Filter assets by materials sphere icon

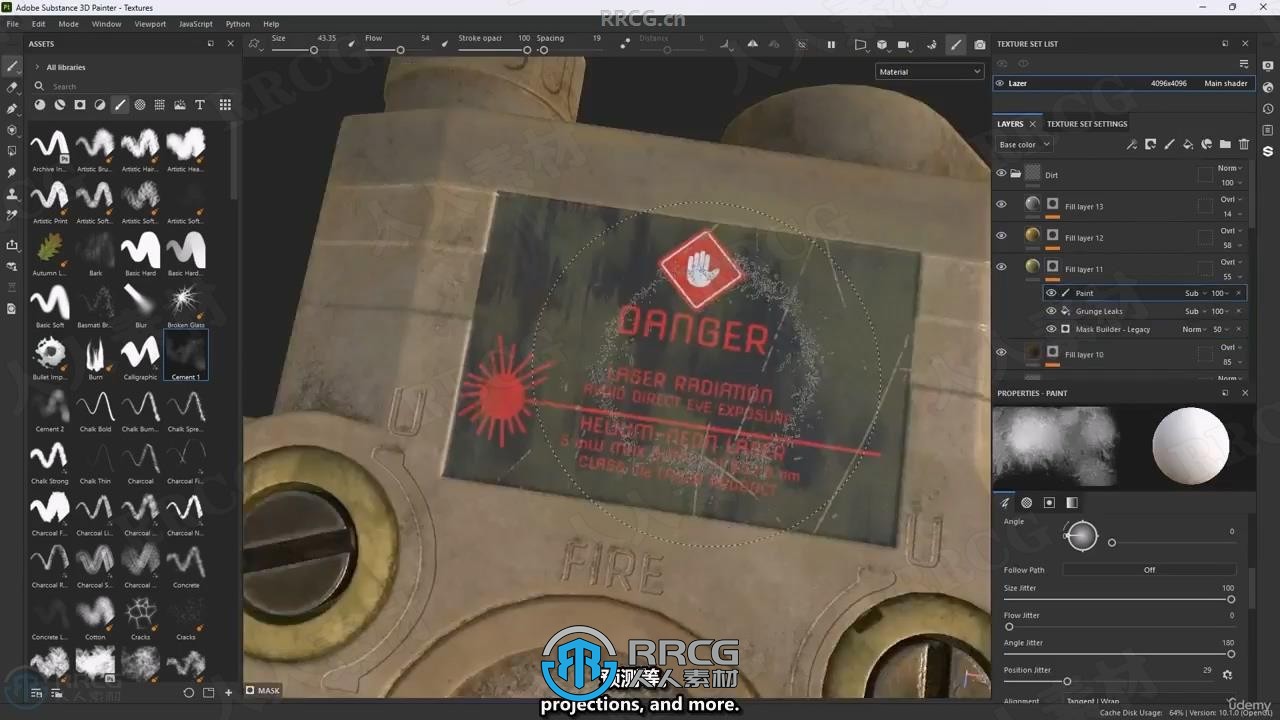click(40, 105)
